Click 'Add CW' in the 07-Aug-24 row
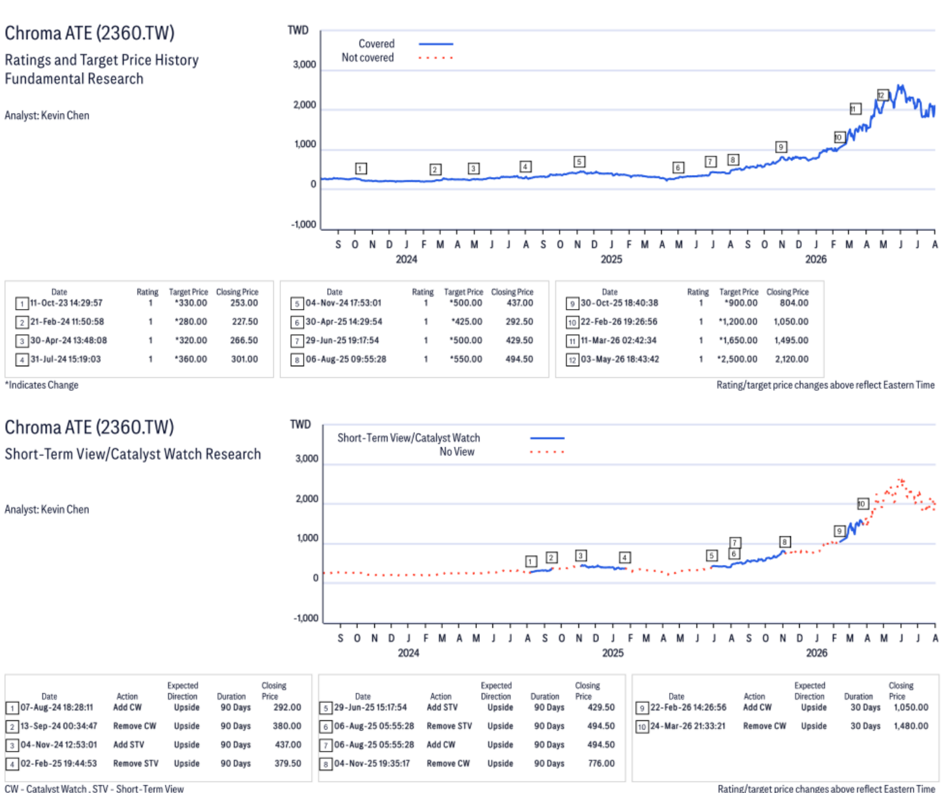 (127, 707)
